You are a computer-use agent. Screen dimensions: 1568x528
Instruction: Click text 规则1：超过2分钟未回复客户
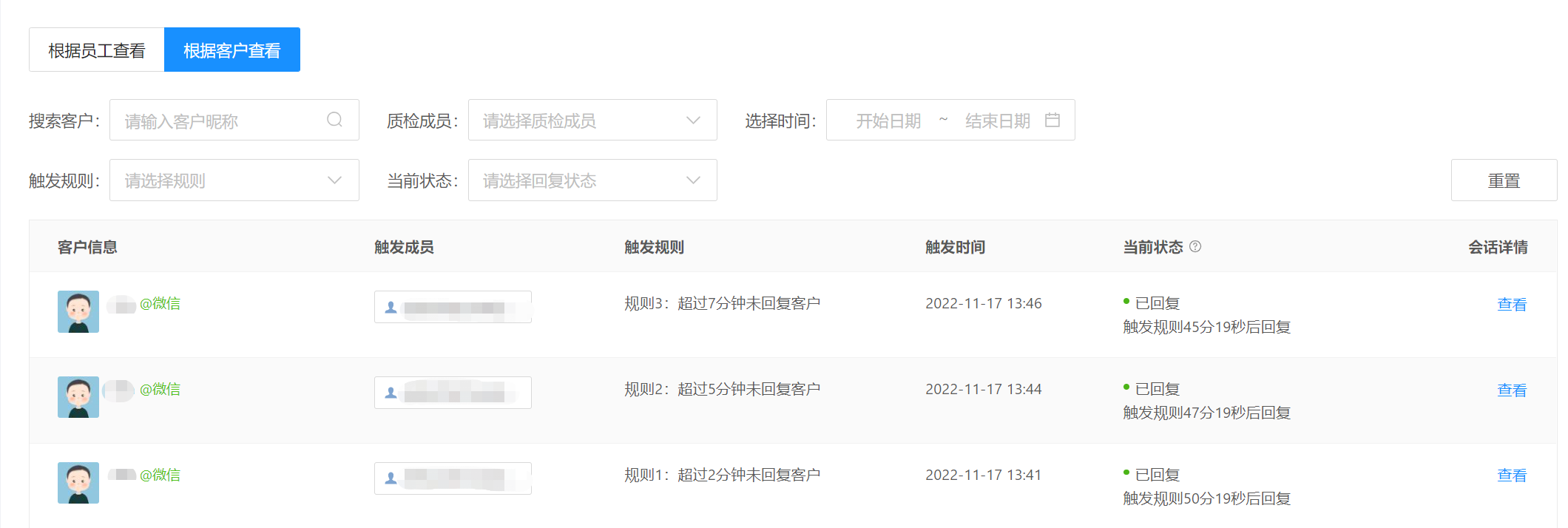[723, 475]
